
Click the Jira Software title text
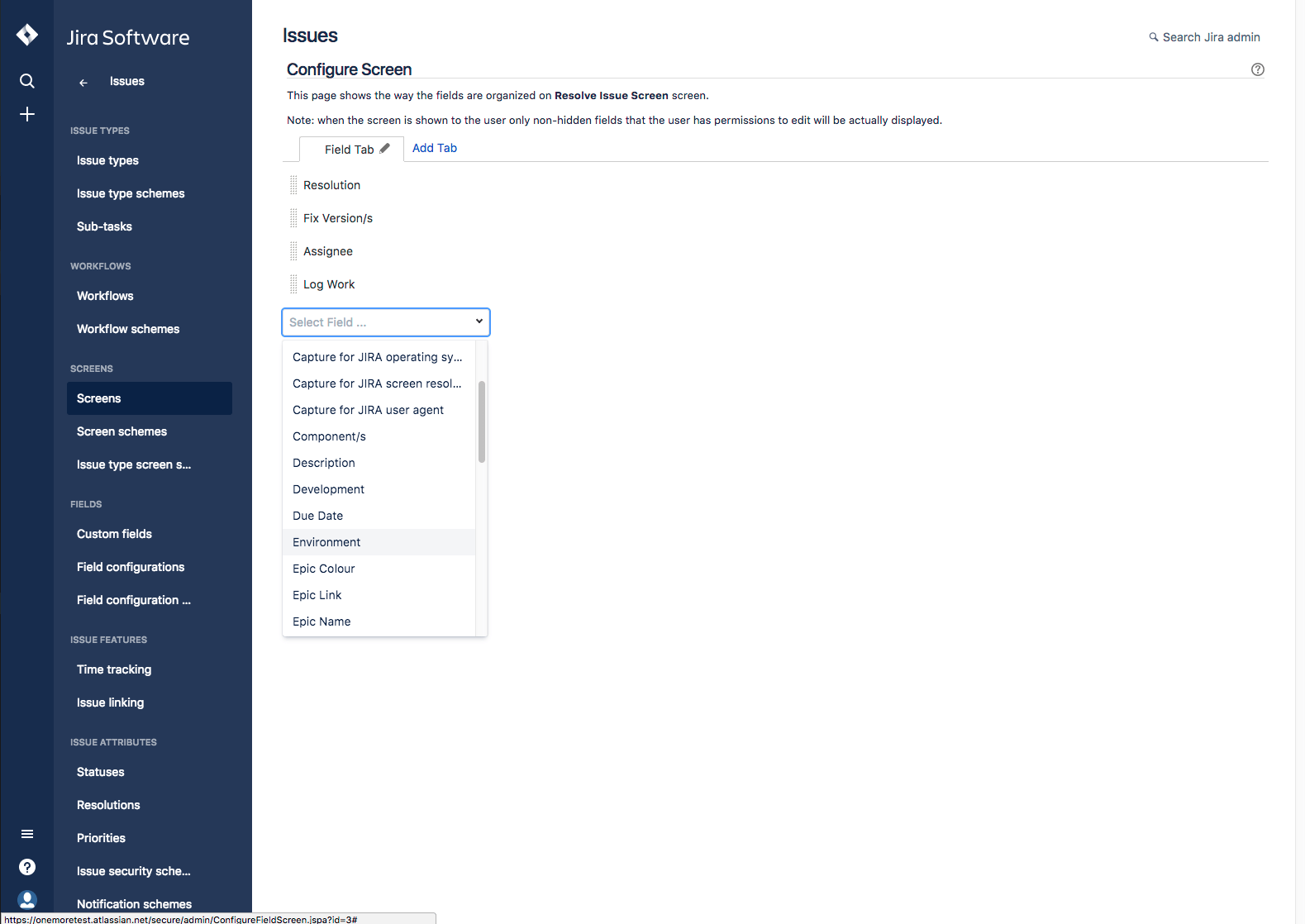click(128, 37)
